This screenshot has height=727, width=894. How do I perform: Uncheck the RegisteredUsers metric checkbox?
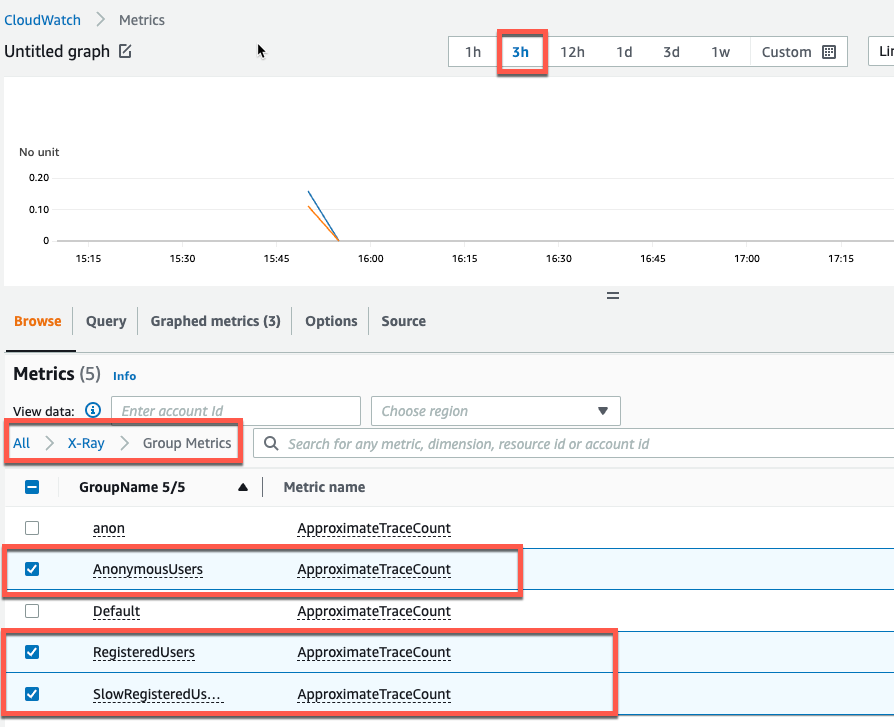[x=32, y=652]
